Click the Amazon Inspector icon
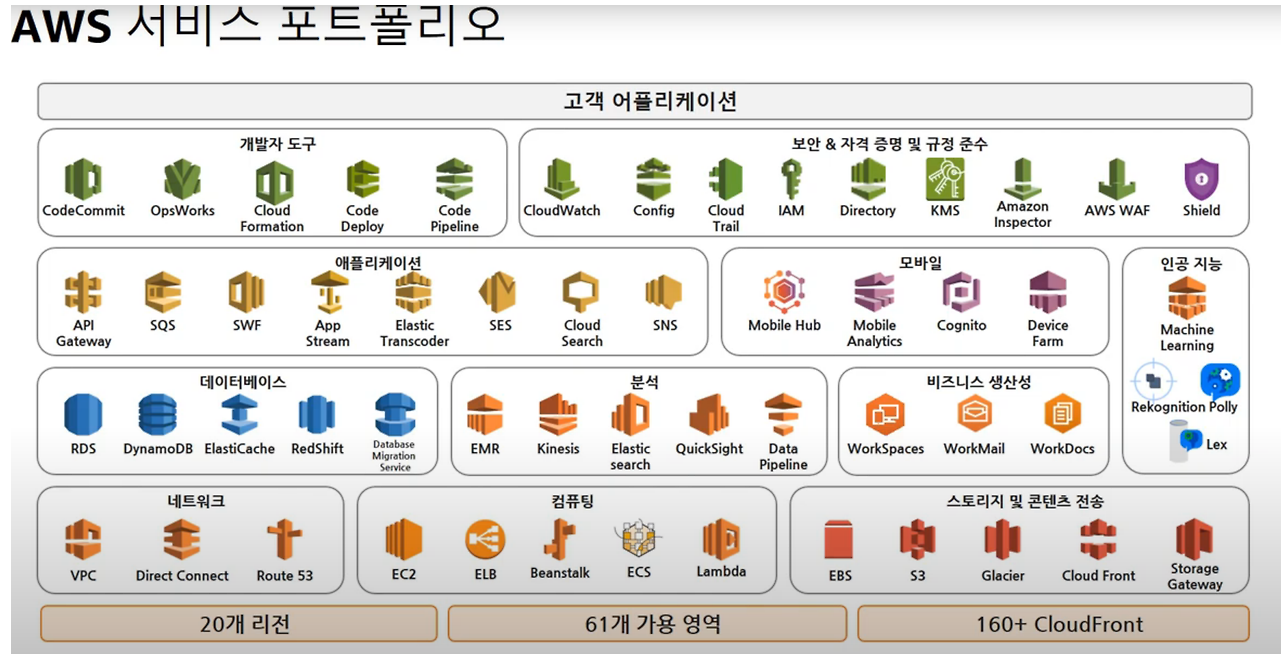This screenshot has height=666, width=1281. pyautogui.click(x=1022, y=179)
